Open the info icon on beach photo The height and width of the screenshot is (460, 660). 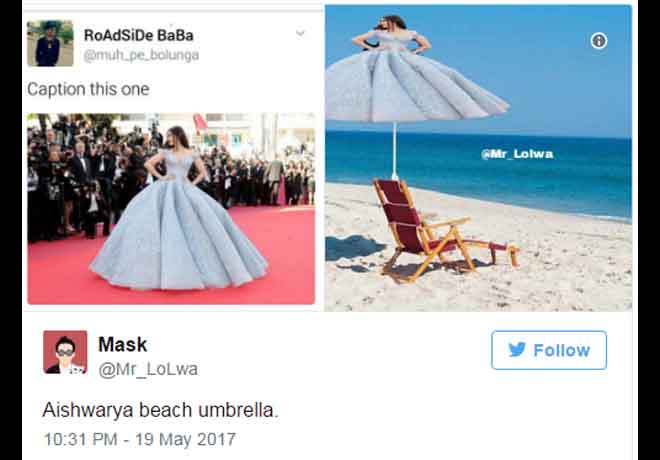tap(599, 41)
